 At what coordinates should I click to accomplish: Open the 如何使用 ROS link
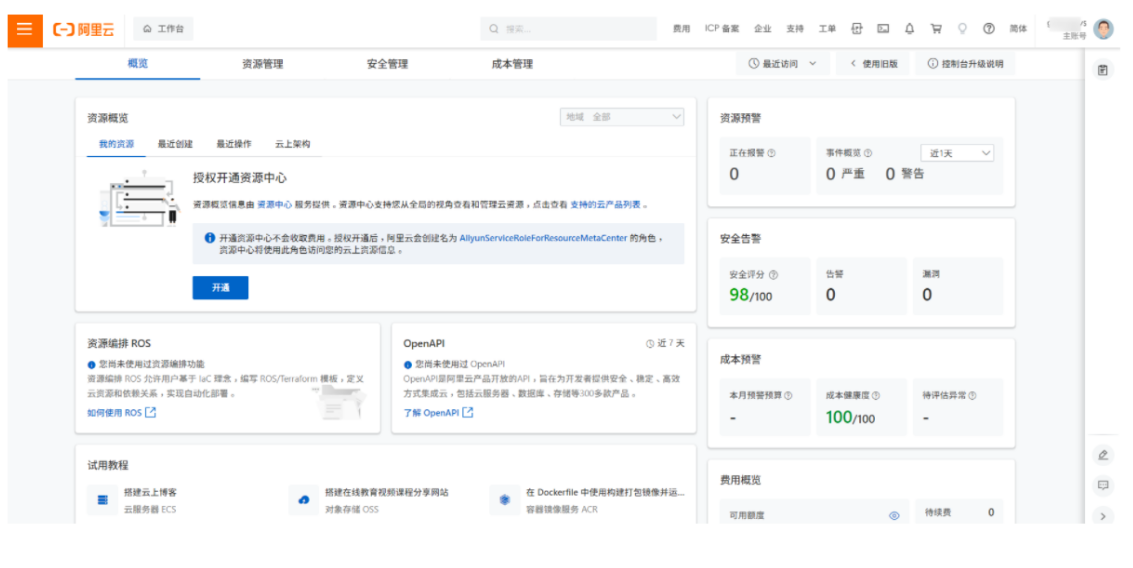point(121,413)
